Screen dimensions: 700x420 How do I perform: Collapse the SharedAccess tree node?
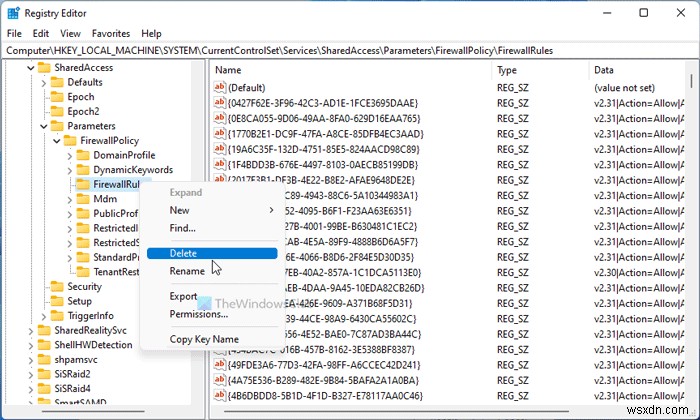tap(30, 68)
